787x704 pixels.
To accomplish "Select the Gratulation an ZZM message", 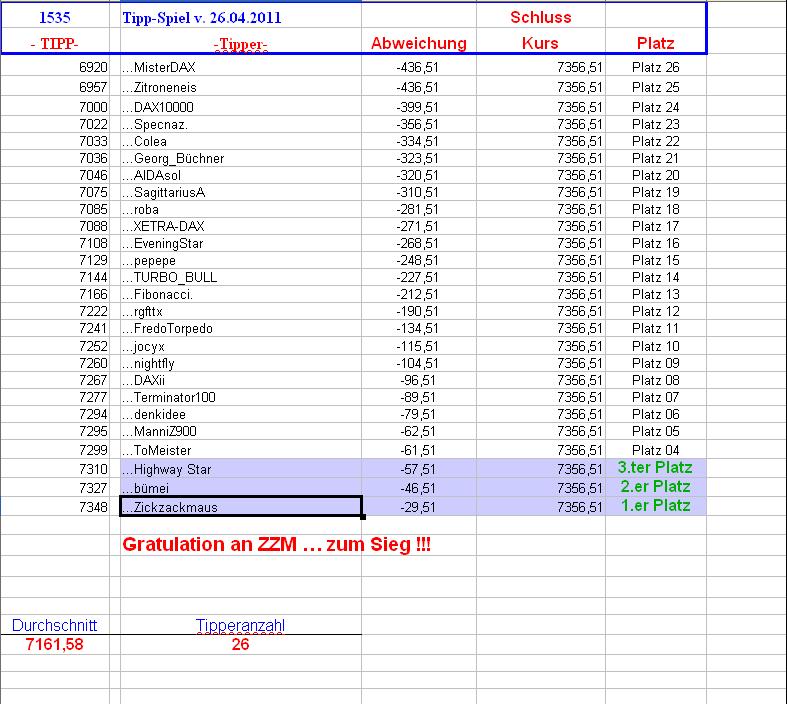I will click(277, 544).
